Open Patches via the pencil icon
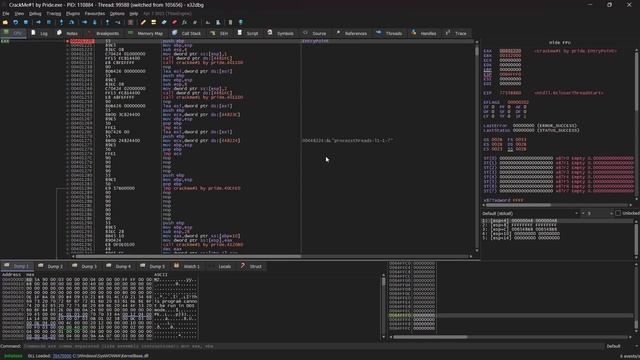Viewport: 640px width, 360px height. click(143, 22)
